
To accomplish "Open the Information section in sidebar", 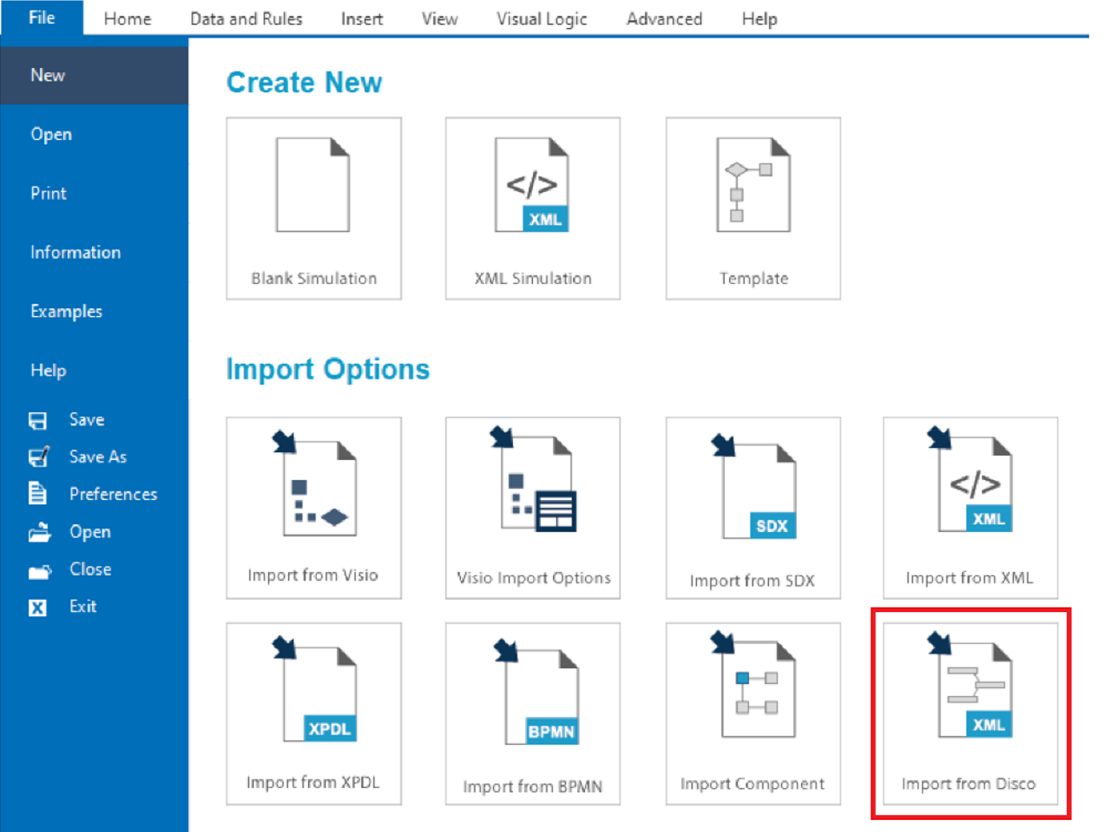I will [75, 252].
